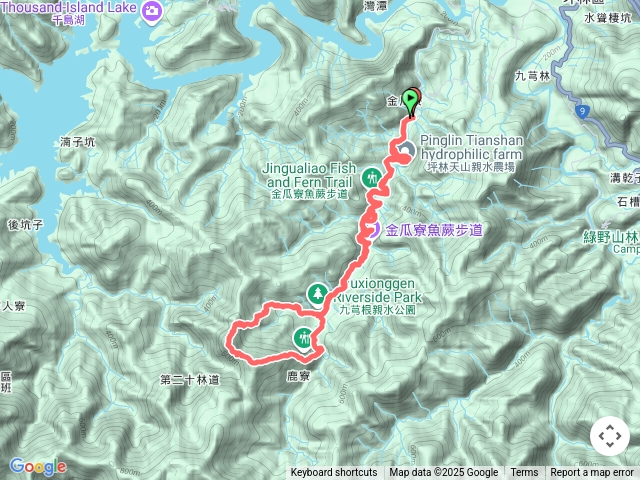Click the Pinglin Tianshan farm gray marker
The image size is (640, 480).
pyautogui.click(x=406, y=151)
